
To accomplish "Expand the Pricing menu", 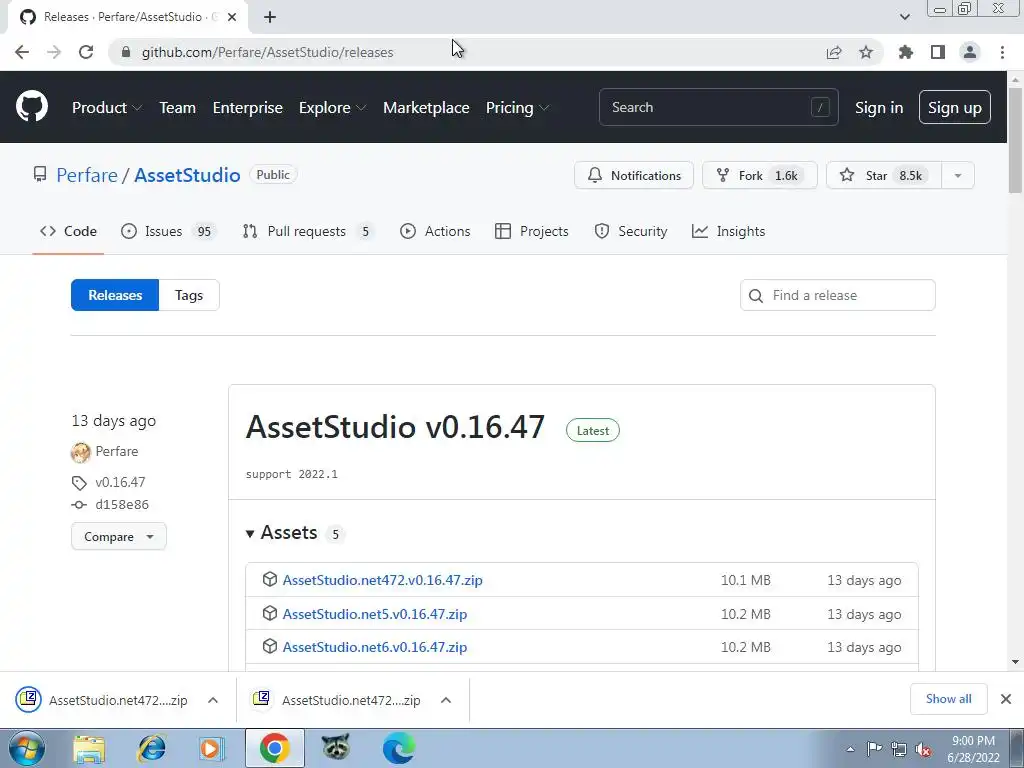I will (517, 108).
